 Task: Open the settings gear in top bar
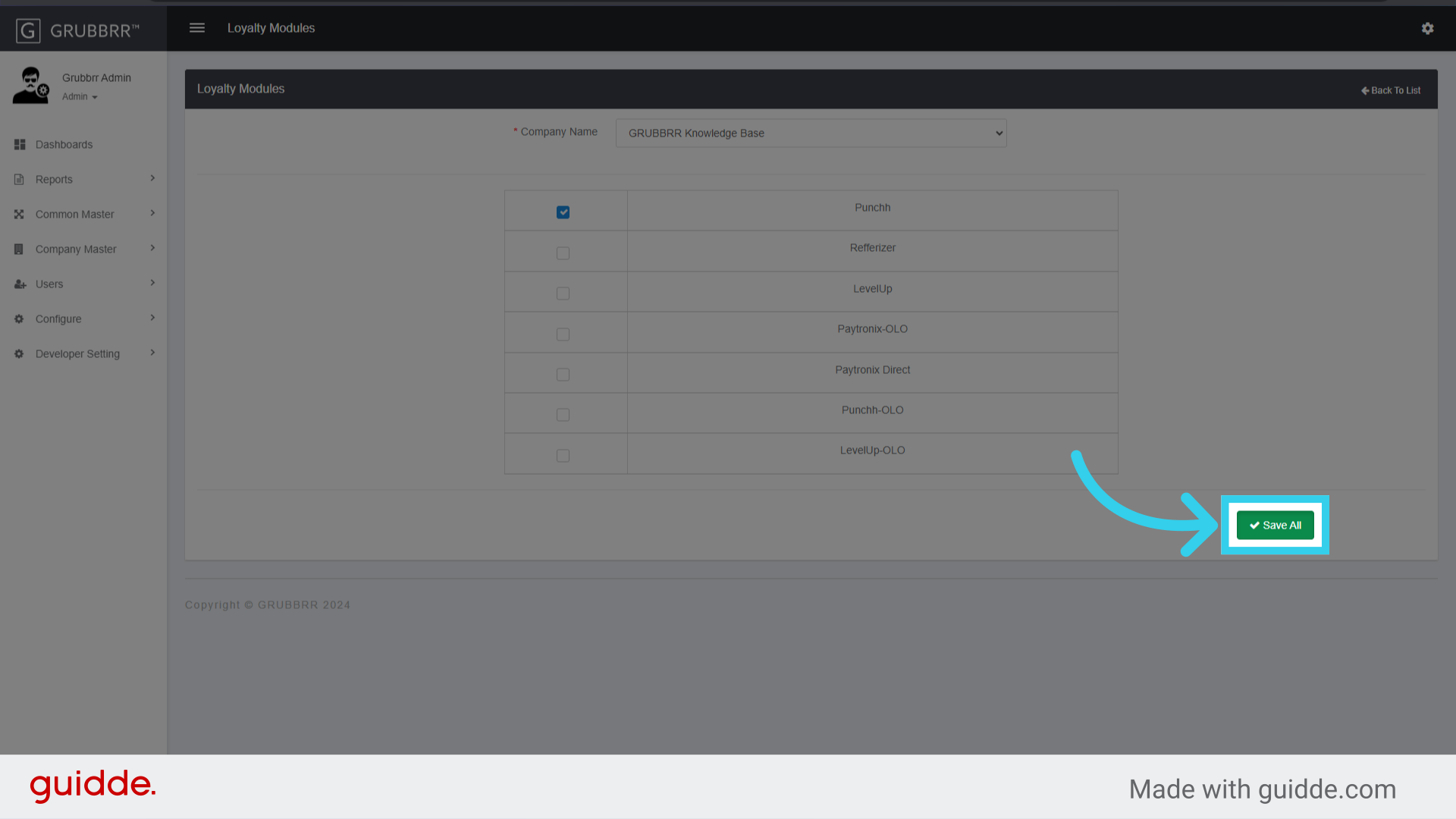tap(1427, 28)
